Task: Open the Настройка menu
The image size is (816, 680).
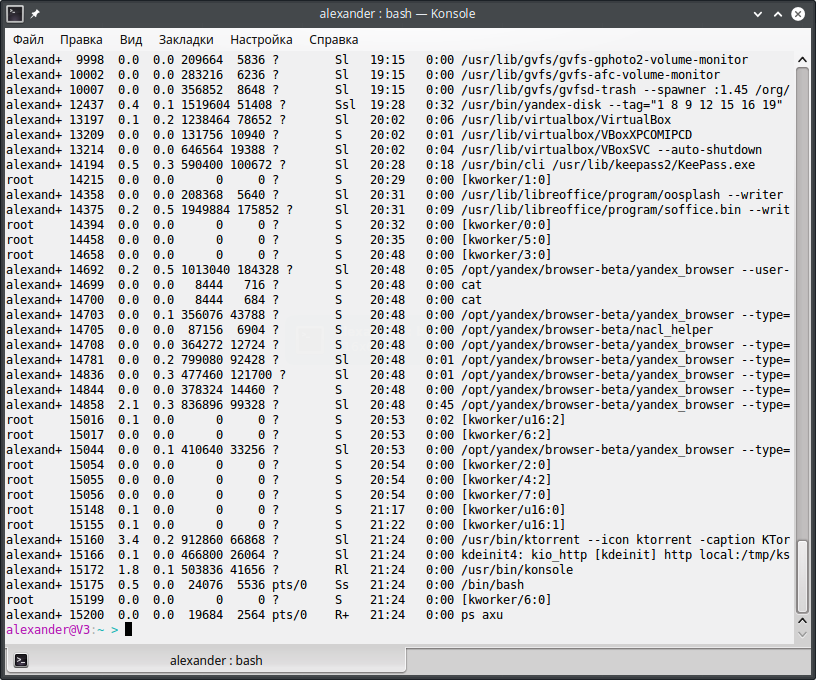Action: (x=261, y=39)
